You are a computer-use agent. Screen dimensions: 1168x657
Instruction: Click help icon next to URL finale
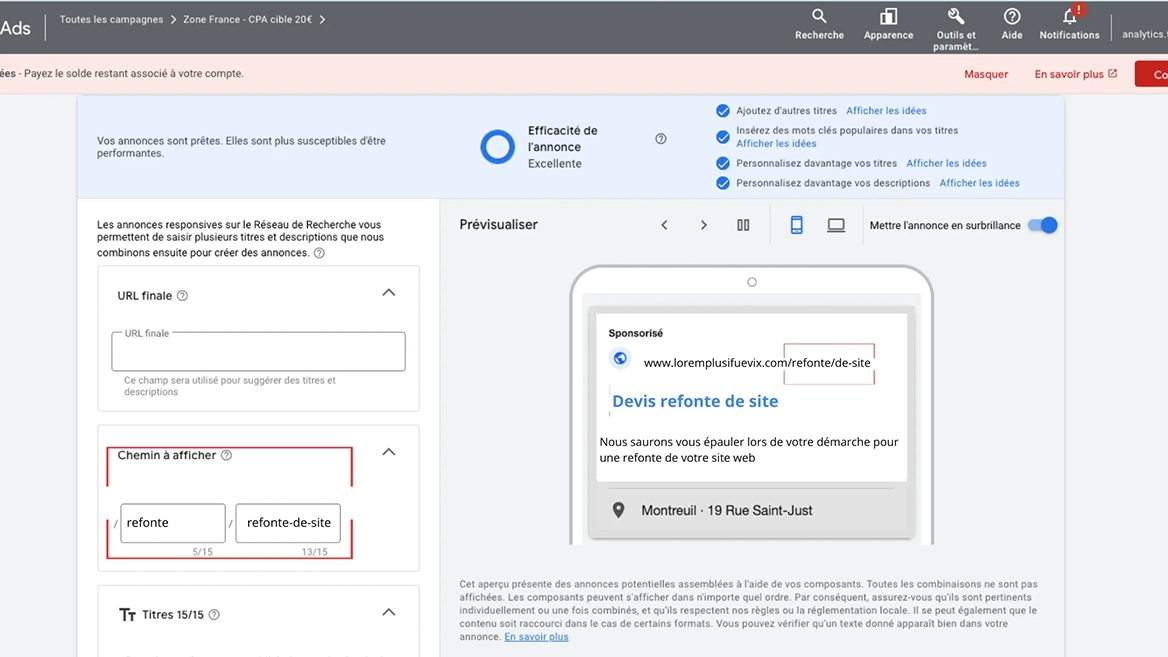point(182,296)
